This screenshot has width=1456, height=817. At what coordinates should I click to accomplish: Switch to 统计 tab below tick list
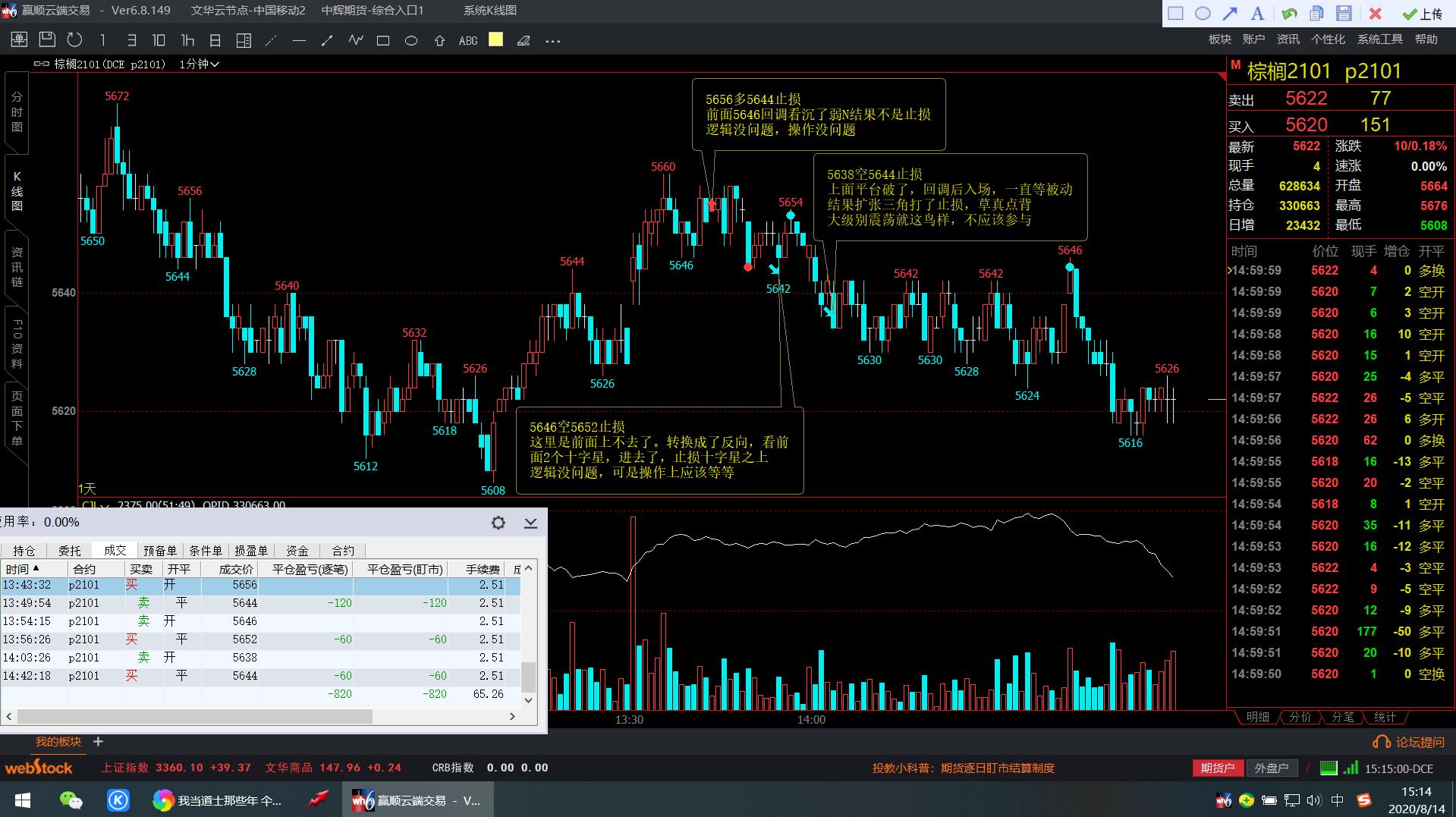point(1385,717)
